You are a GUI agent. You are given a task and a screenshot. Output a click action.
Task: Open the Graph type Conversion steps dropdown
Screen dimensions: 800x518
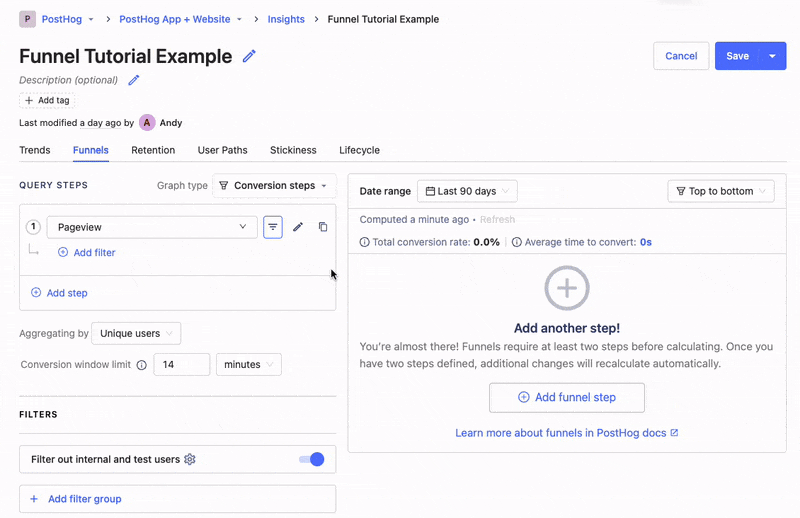coord(273,185)
